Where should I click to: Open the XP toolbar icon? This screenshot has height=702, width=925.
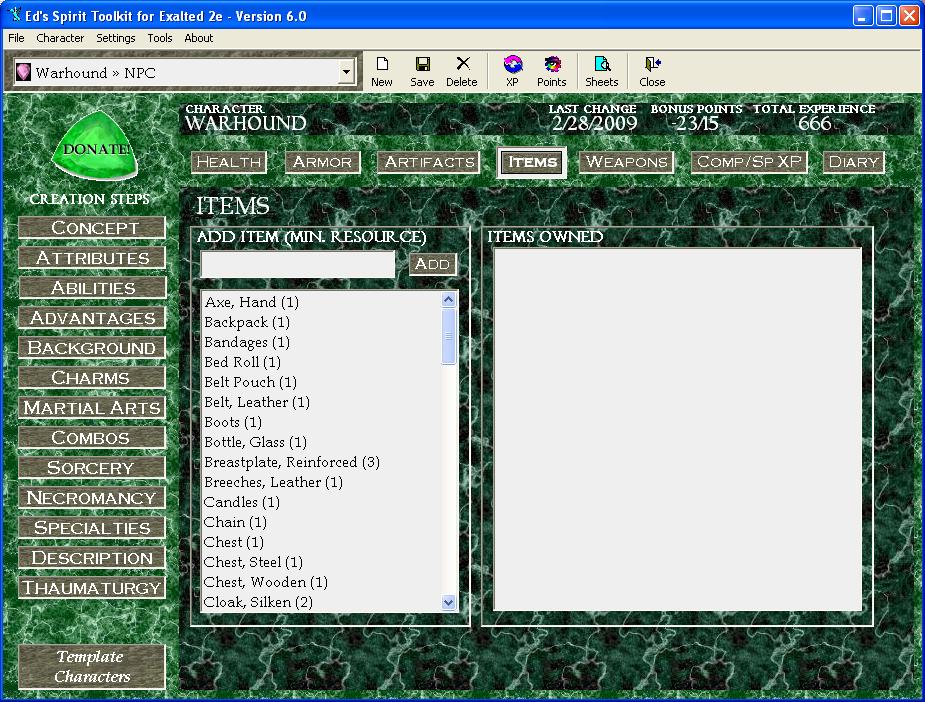click(513, 64)
